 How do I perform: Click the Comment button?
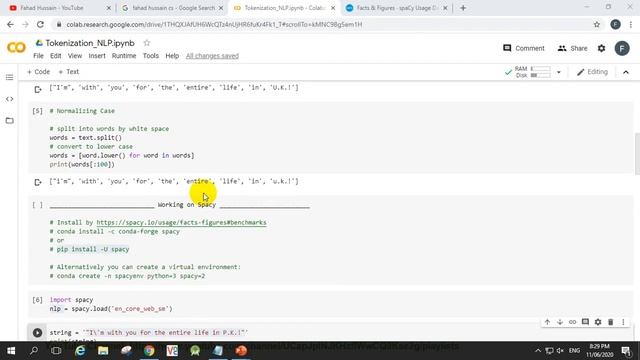(524, 48)
